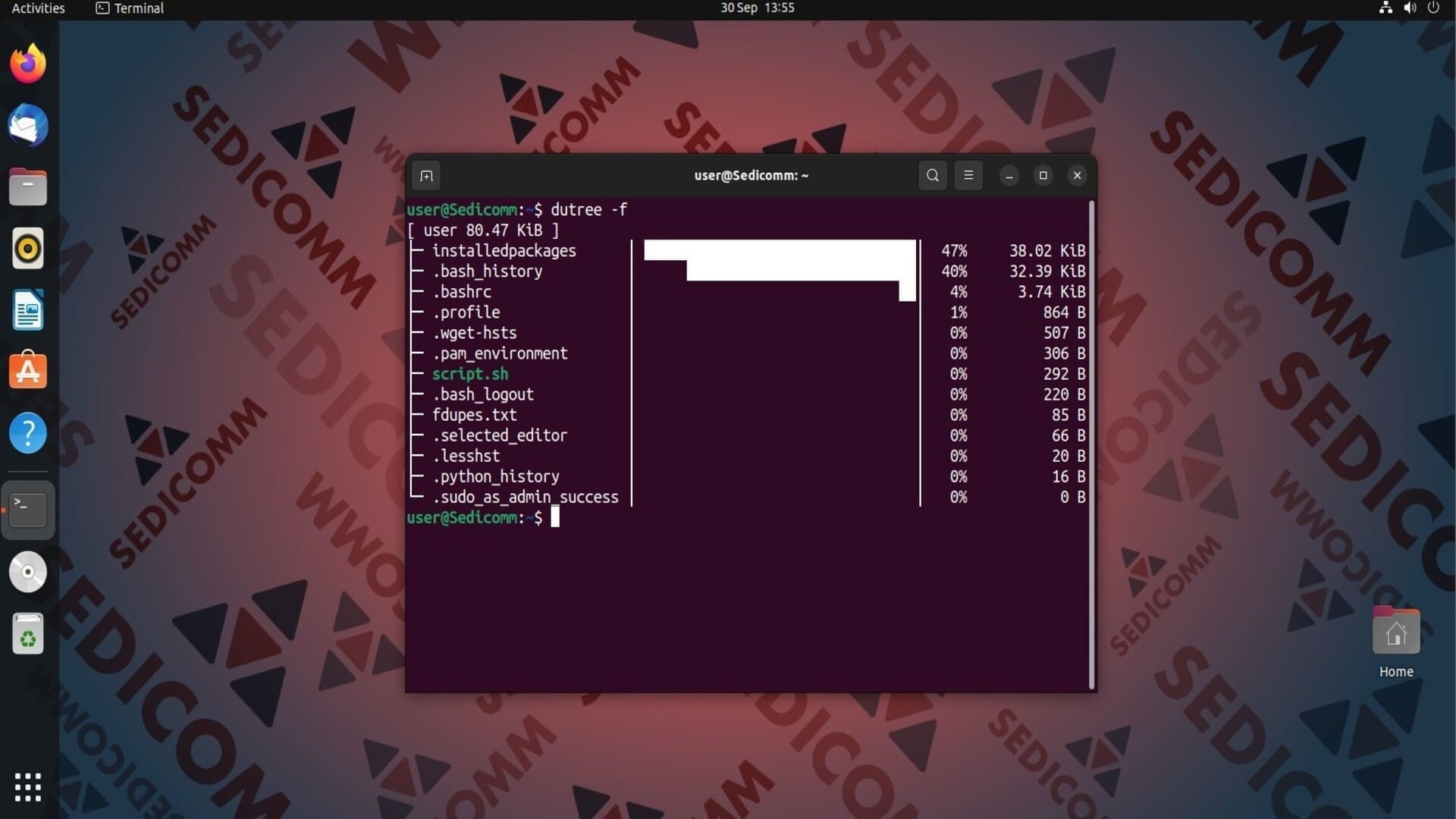
Task: Open the disc drive icon in dock
Action: [x=28, y=572]
